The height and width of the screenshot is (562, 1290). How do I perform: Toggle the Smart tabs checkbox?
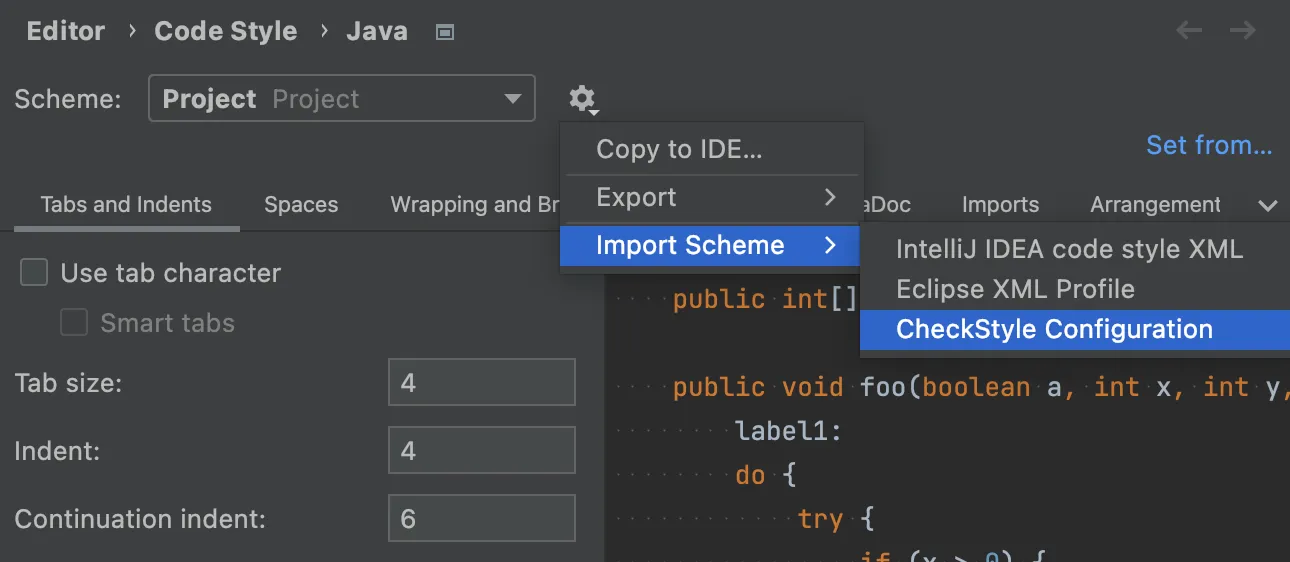75,323
